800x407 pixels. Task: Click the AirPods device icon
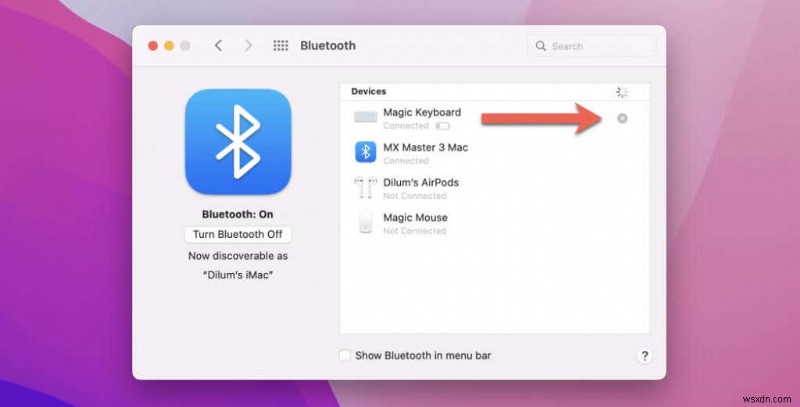coord(365,187)
